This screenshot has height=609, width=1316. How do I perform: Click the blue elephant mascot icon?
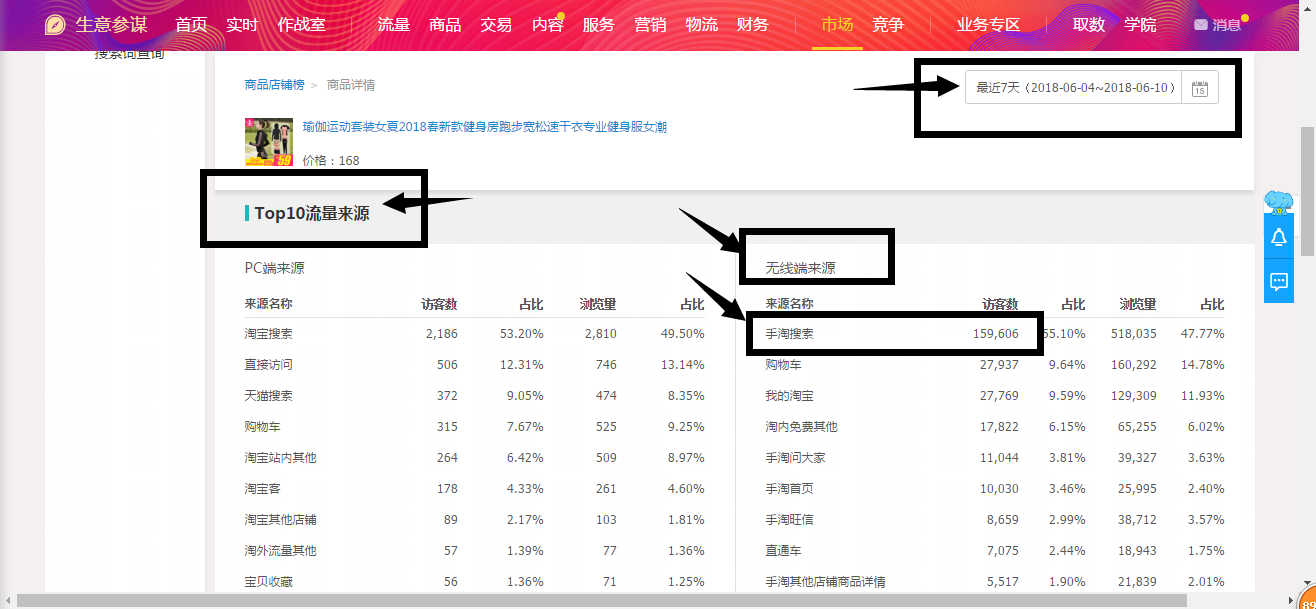point(1278,203)
